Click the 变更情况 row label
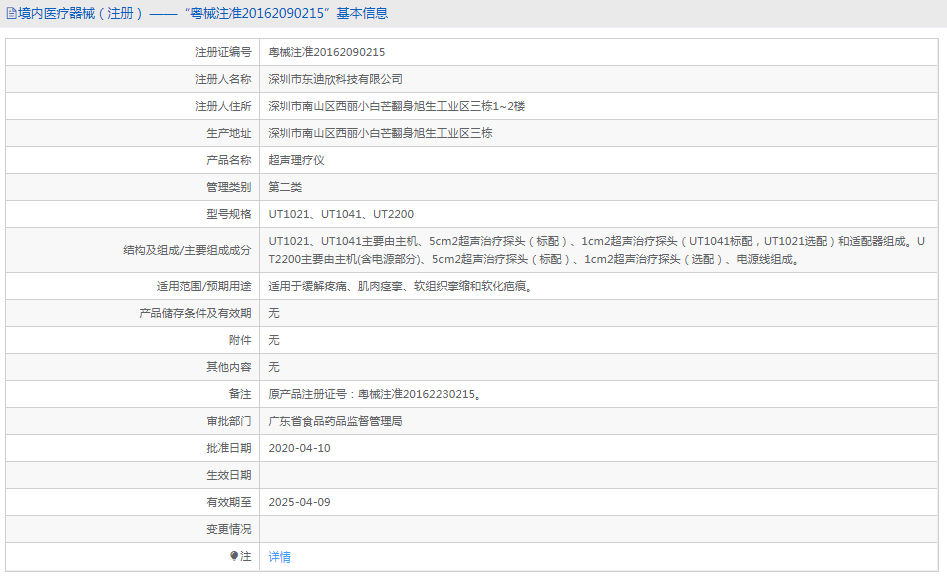The width and height of the screenshot is (947, 580). pyautogui.click(x=228, y=529)
